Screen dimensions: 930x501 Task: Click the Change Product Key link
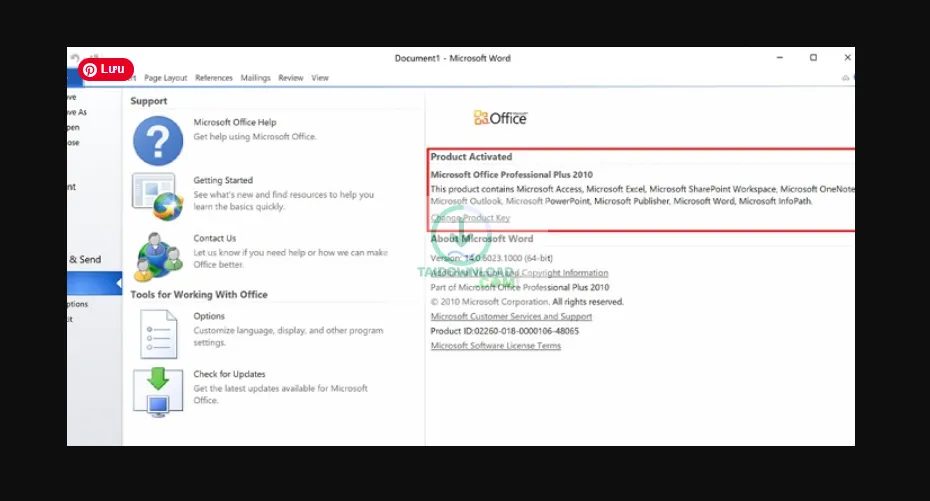pyautogui.click(x=470, y=218)
